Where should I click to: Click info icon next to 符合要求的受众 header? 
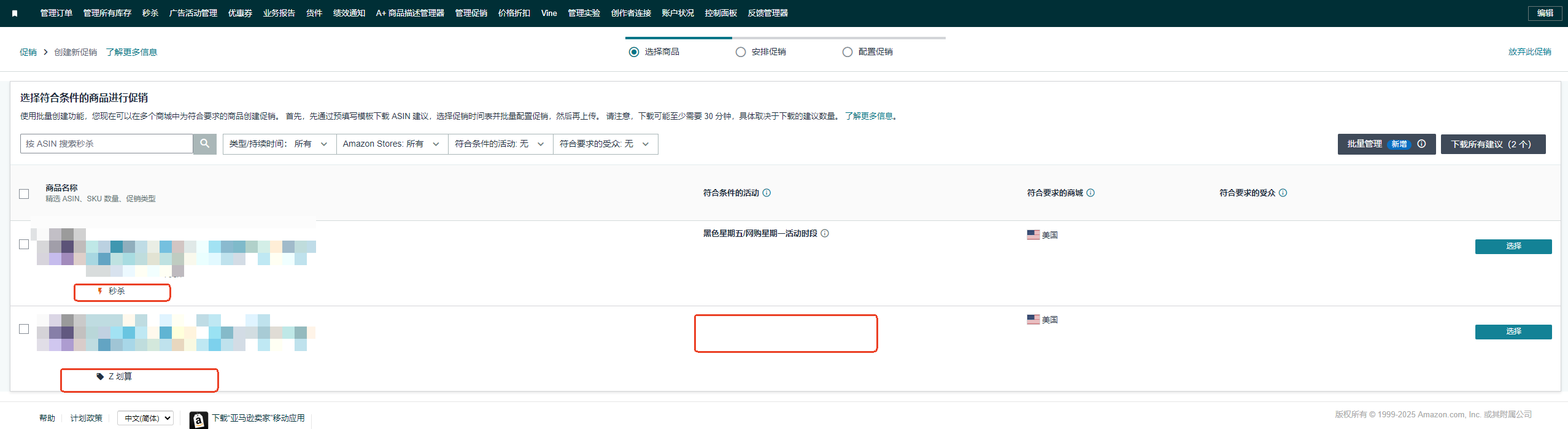click(x=1283, y=193)
